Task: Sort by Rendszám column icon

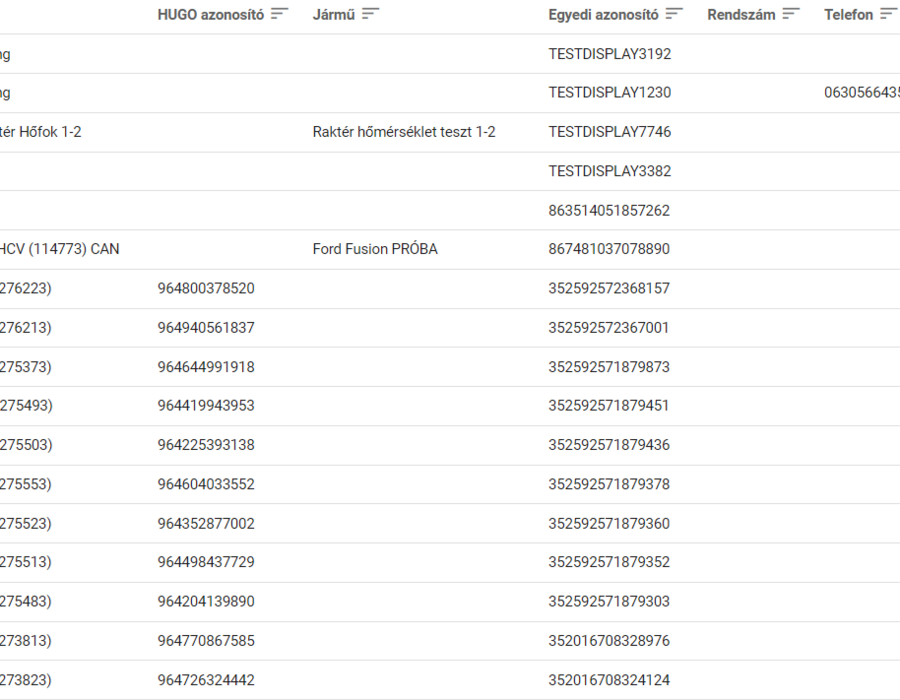Action: tap(791, 14)
